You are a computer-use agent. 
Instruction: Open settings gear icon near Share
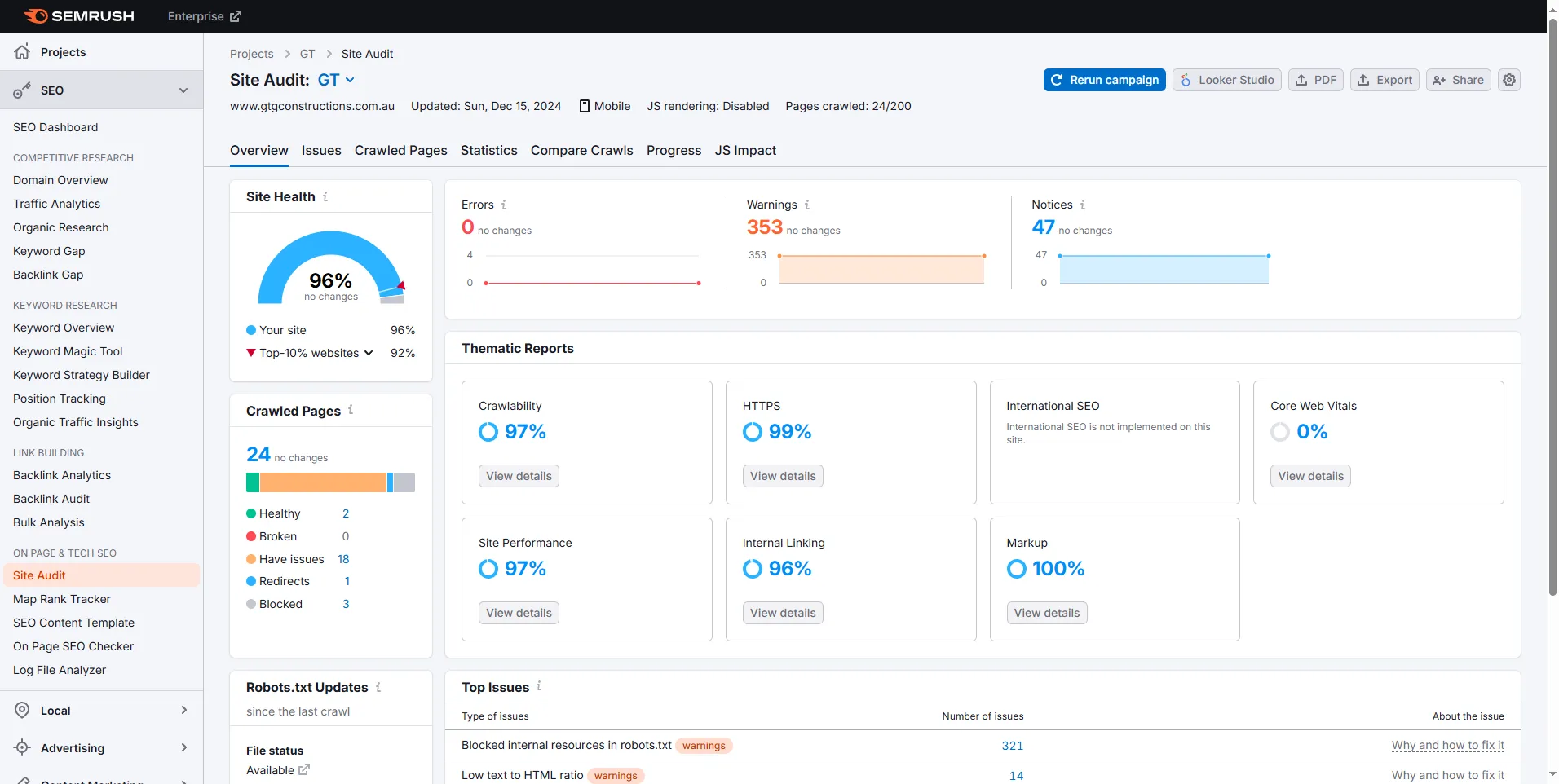pyautogui.click(x=1509, y=80)
